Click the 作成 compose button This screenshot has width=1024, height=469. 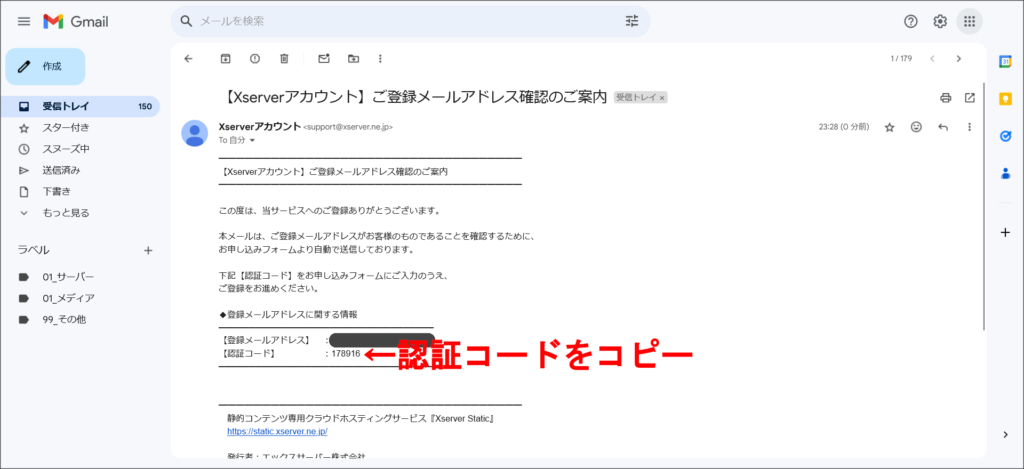point(45,67)
